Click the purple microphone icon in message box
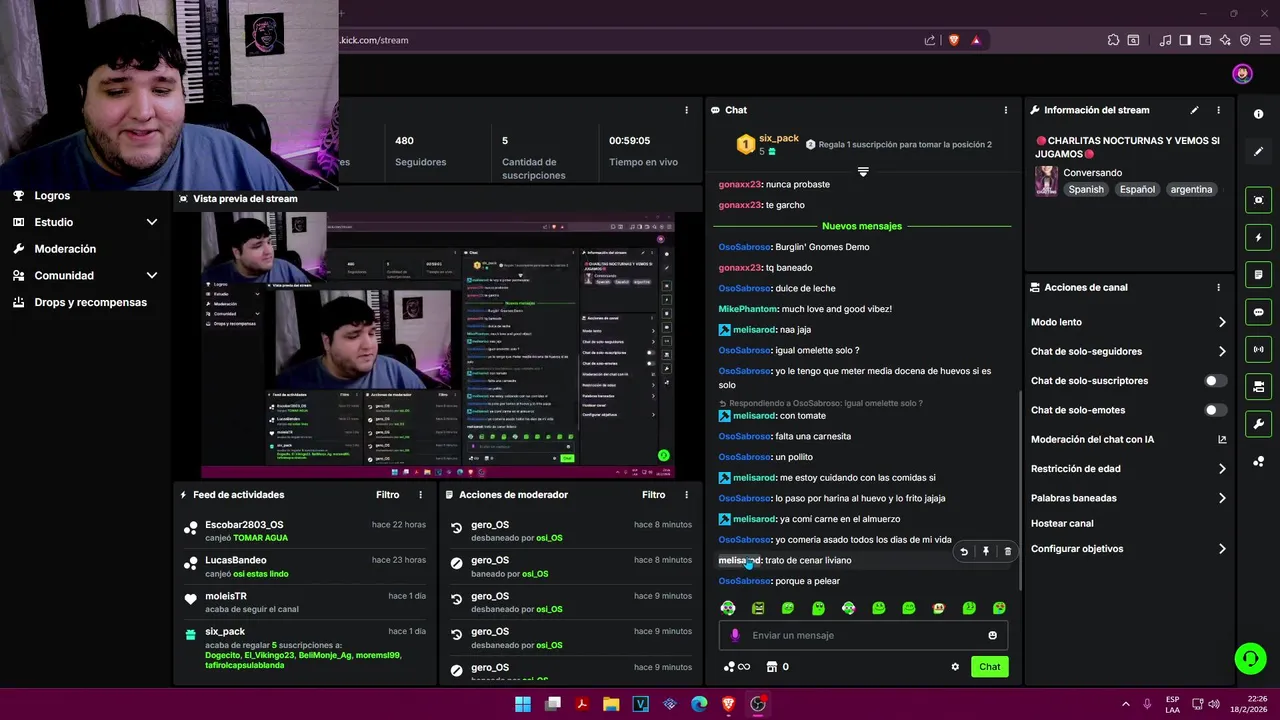The width and height of the screenshot is (1280, 720). coord(735,635)
